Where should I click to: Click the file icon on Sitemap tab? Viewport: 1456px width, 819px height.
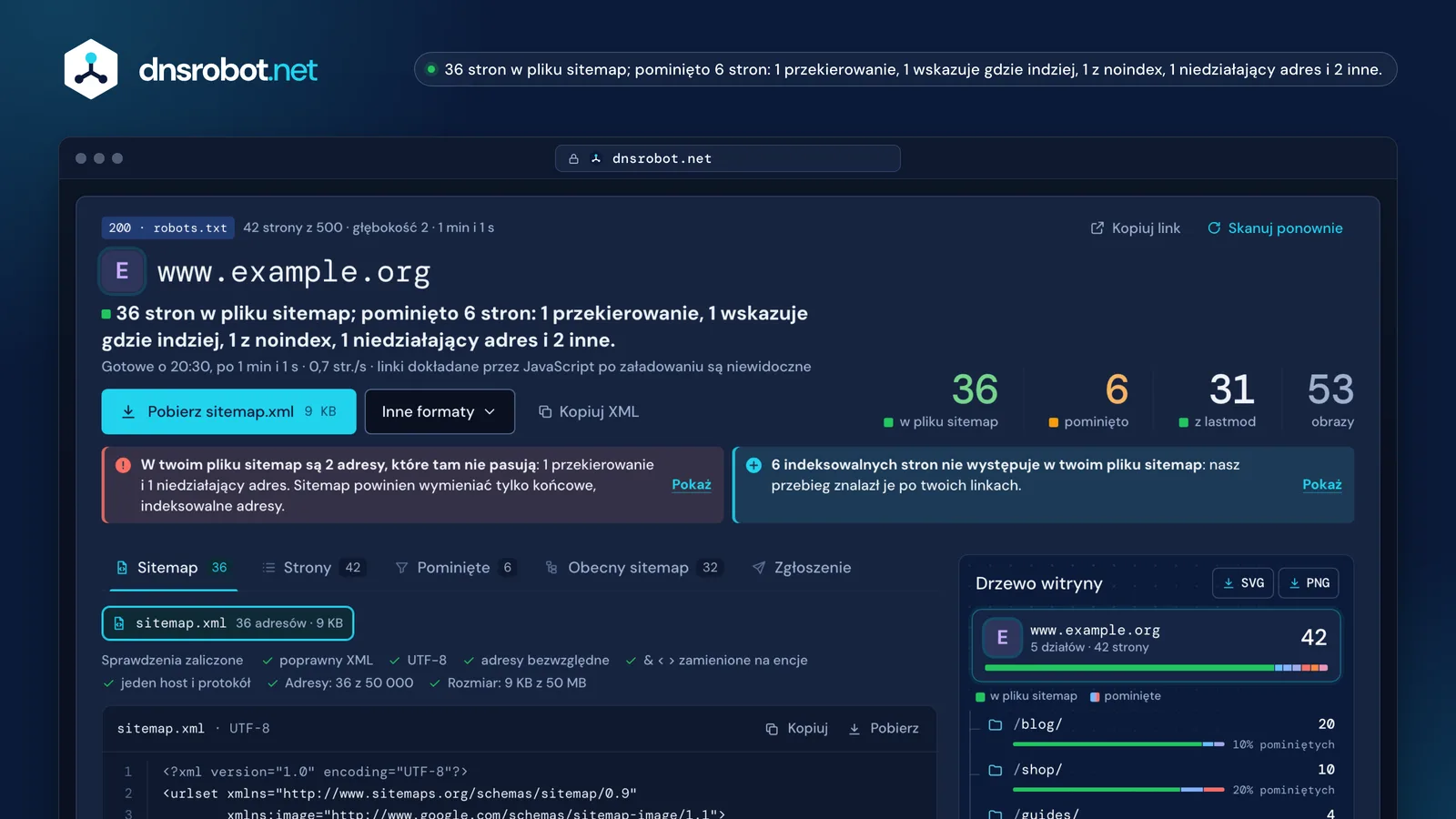tap(122, 568)
